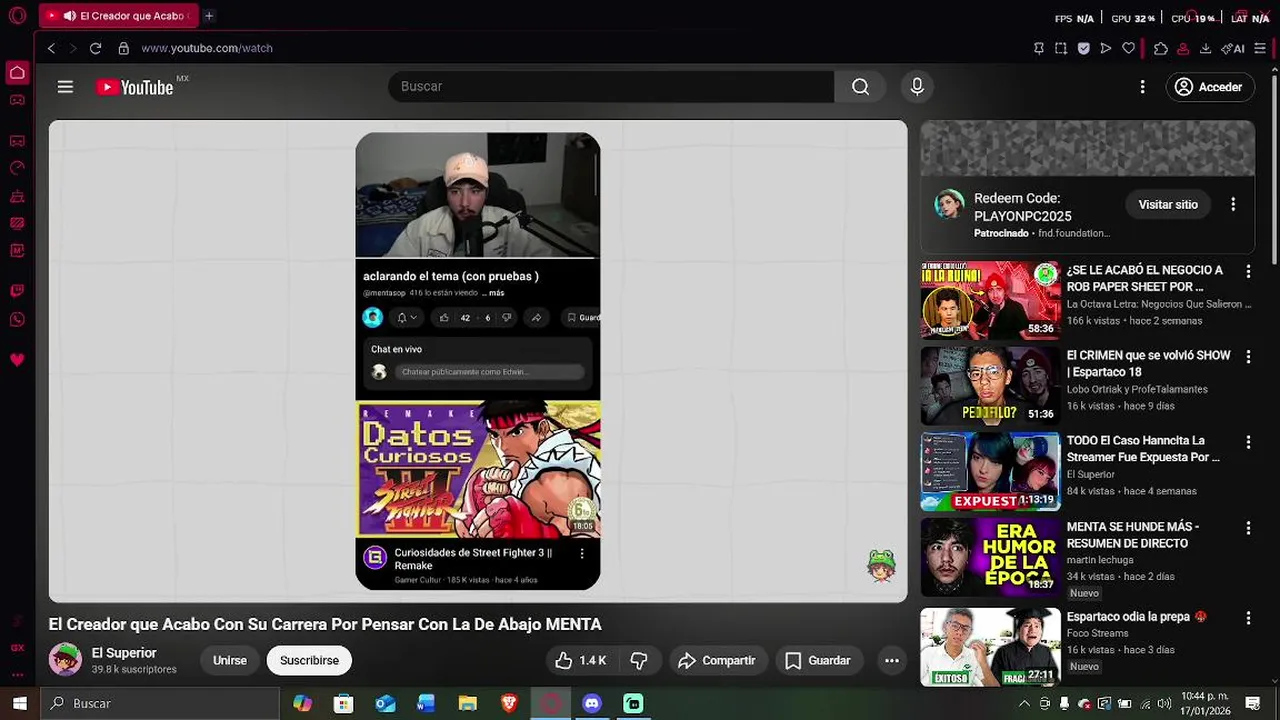Open the Caso Hanncita EXPUESTA thumbnail
This screenshot has width=1280, height=720.
click(990, 471)
